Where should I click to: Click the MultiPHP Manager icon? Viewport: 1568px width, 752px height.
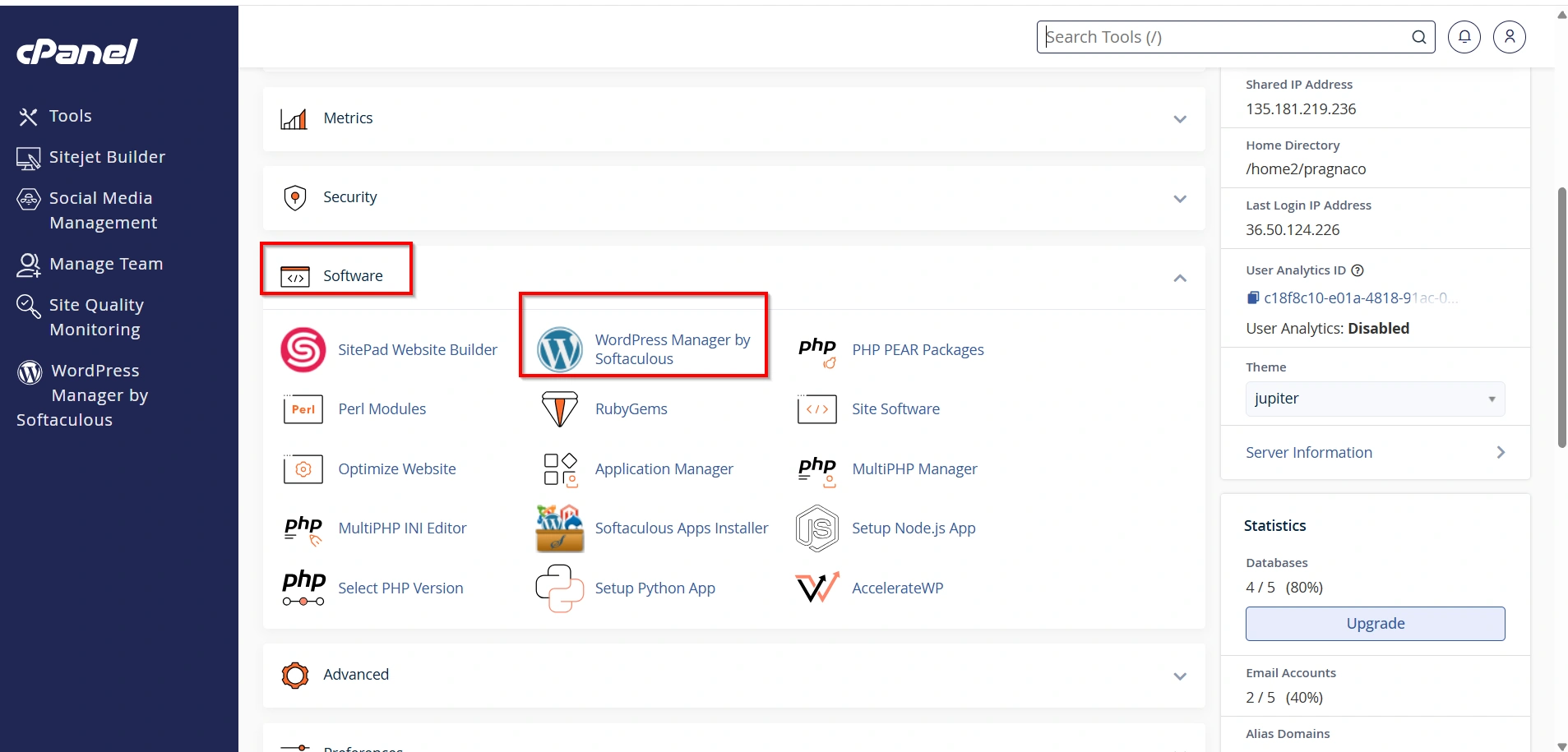(x=817, y=471)
